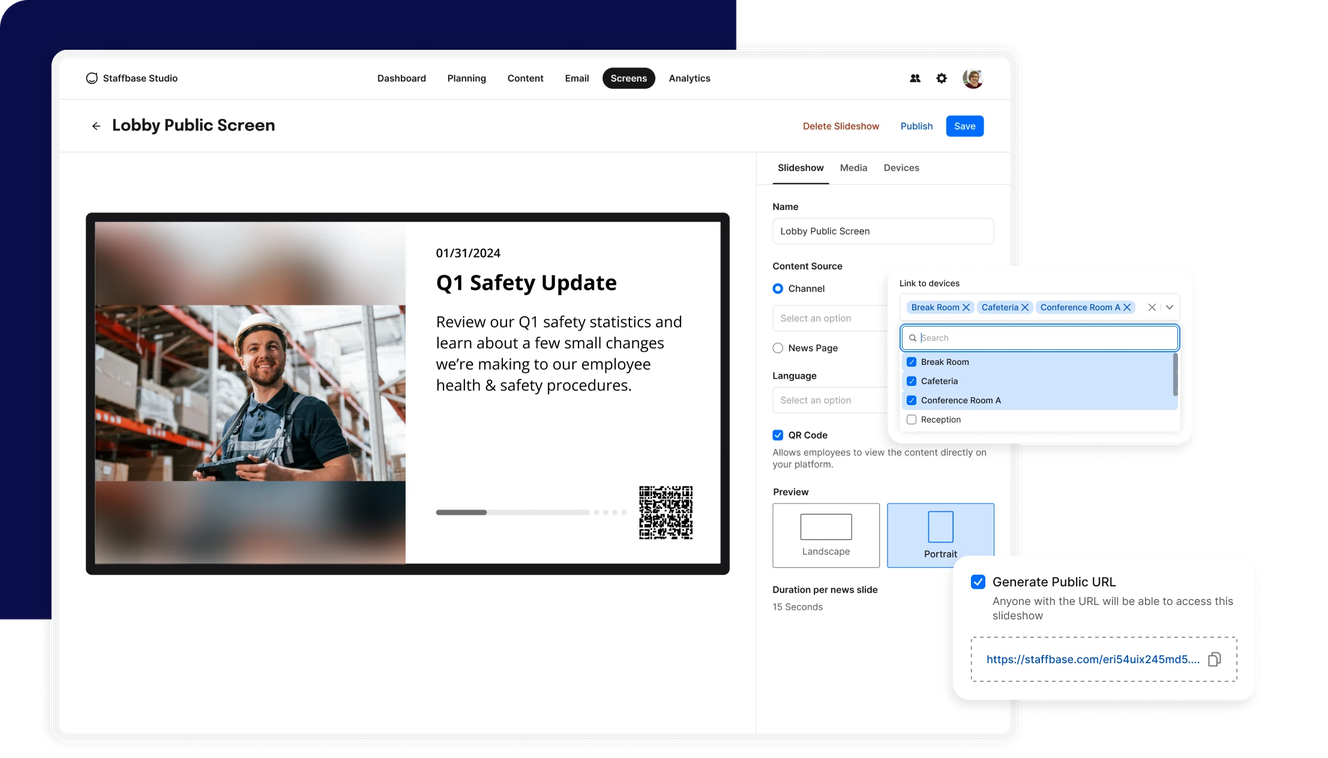Copy the public URL using the copy icon

click(x=1214, y=659)
